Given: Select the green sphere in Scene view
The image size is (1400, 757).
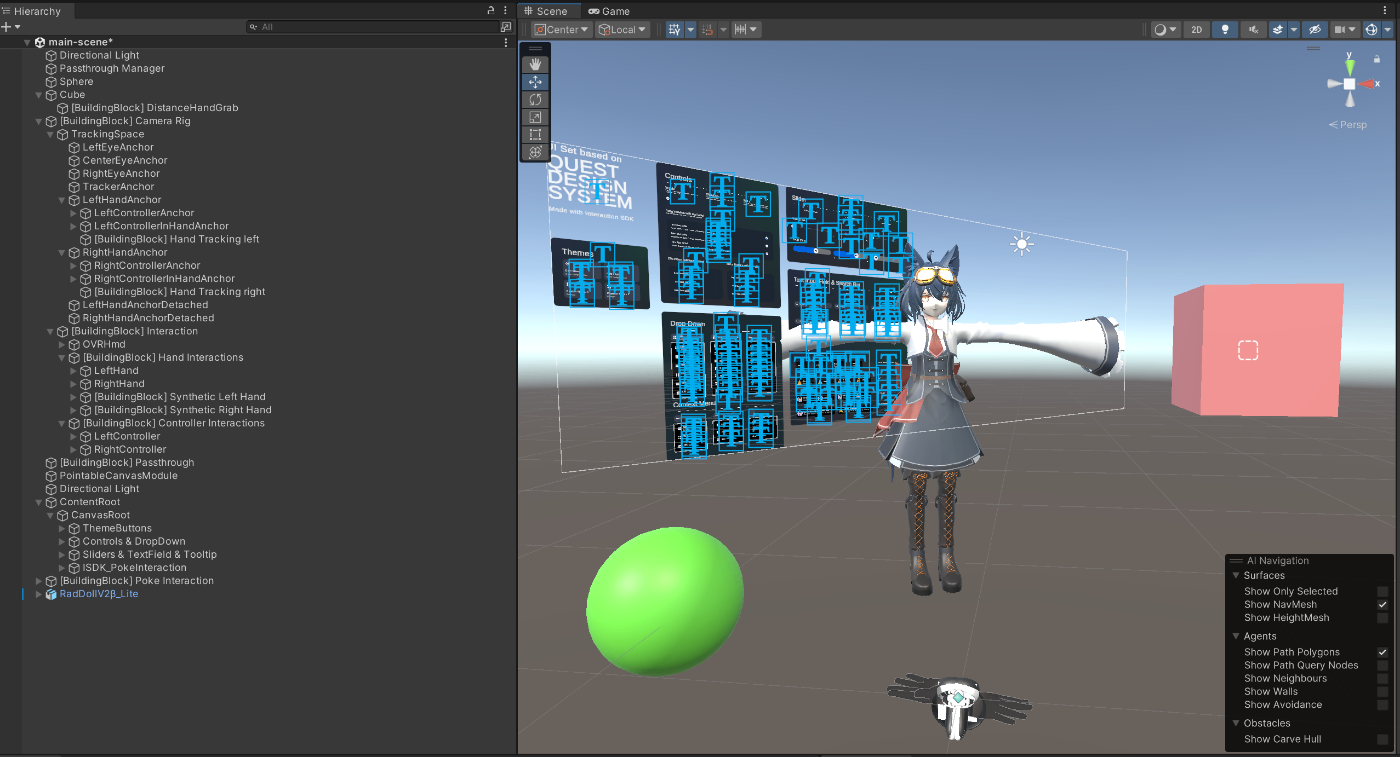Looking at the screenshot, I should pos(665,601).
